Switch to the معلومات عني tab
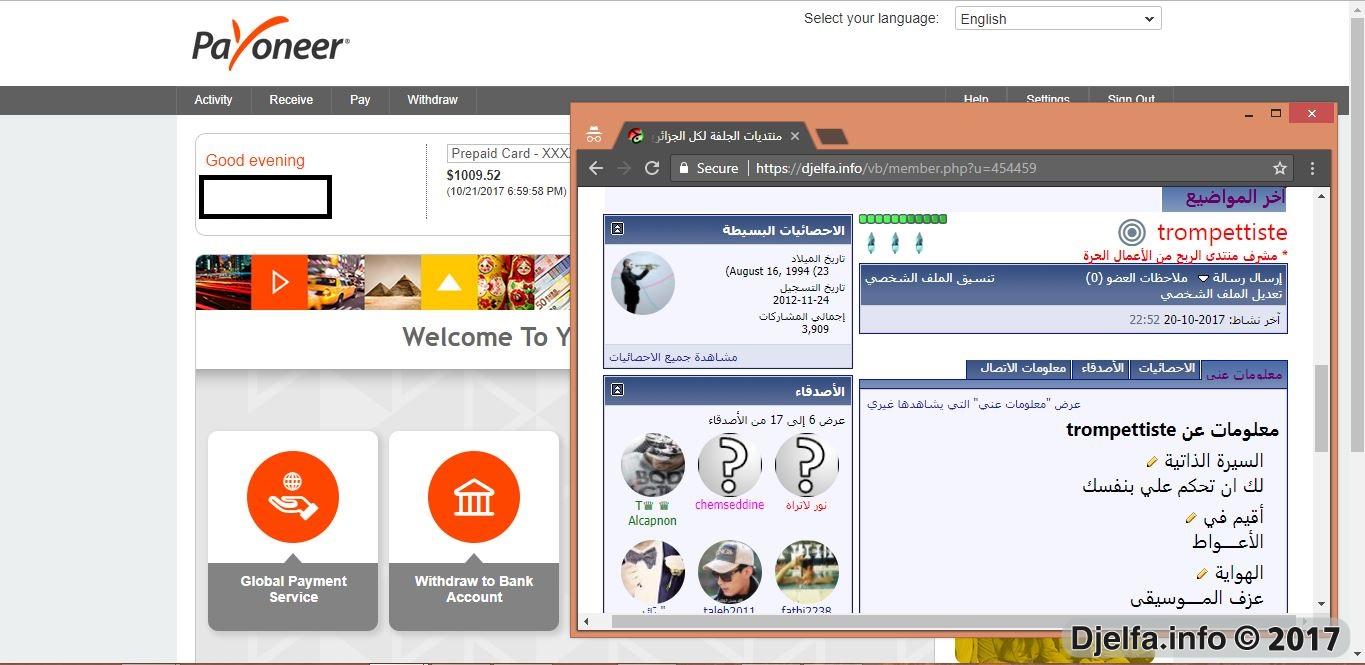Image resolution: width=1365 pixels, height=665 pixels. (x=1244, y=373)
